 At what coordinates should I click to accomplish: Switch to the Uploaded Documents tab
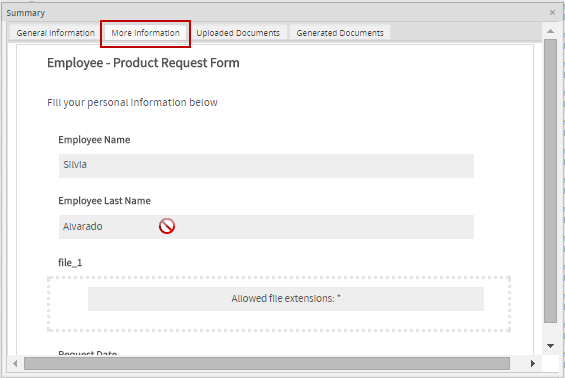[238, 33]
